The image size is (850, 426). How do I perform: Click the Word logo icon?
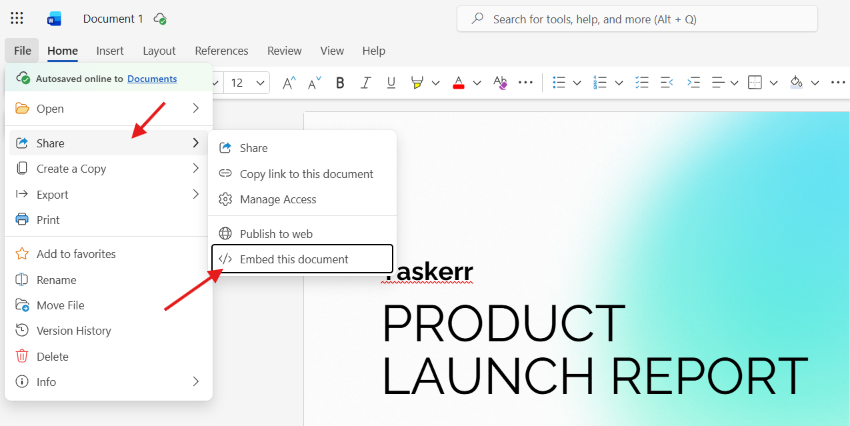54,19
